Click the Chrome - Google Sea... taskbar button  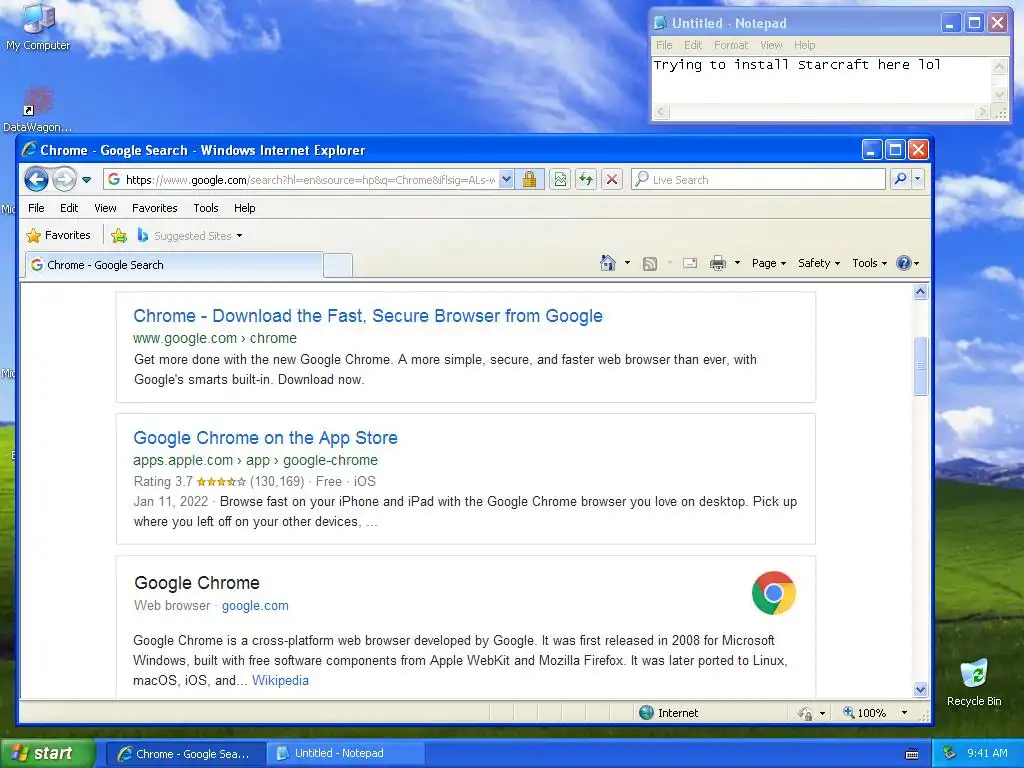pyautogui.click(x=185, y=753)
